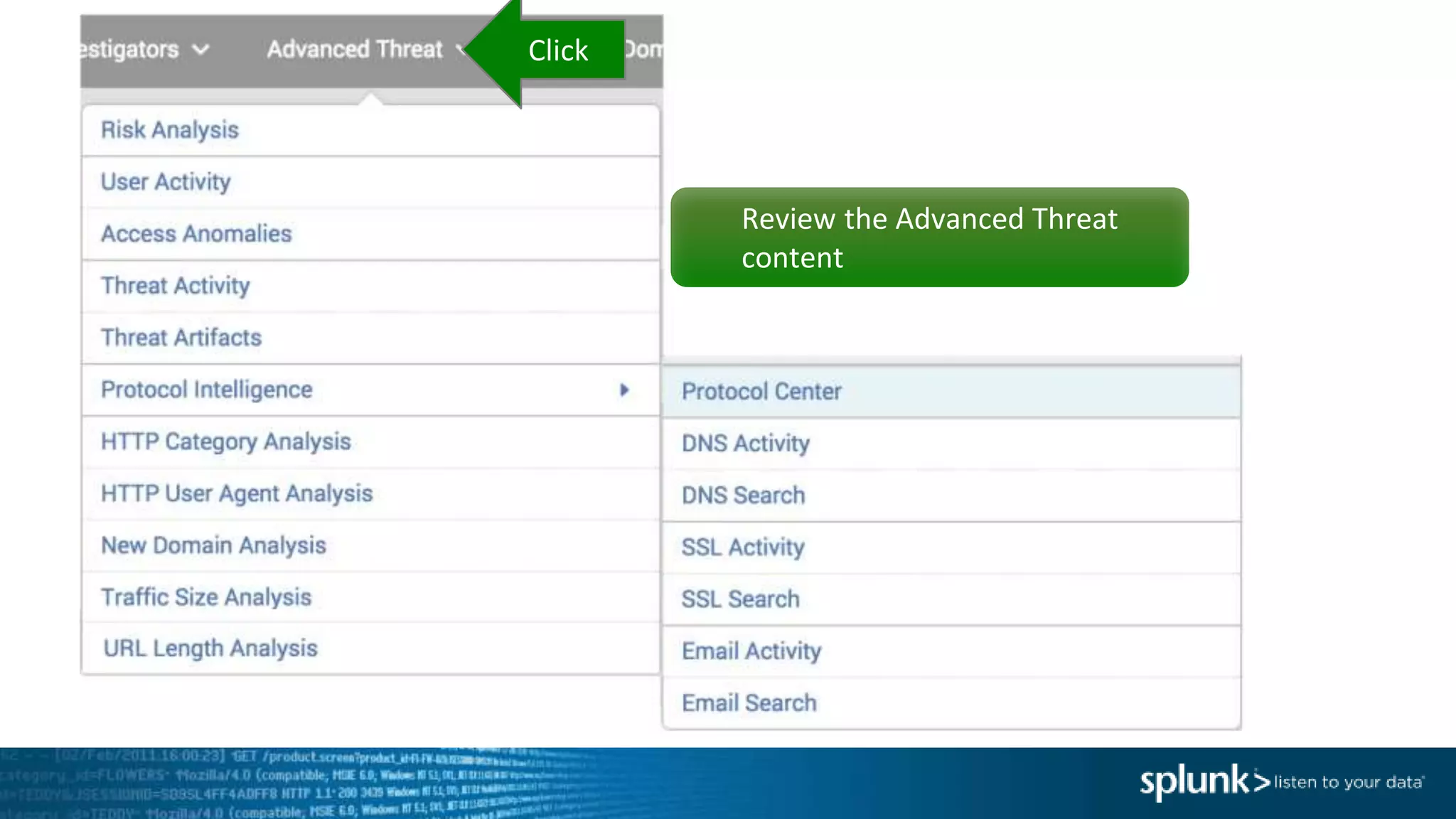Open User Activity dashboard
The image size is (1456, 819).
click(370, 182)
